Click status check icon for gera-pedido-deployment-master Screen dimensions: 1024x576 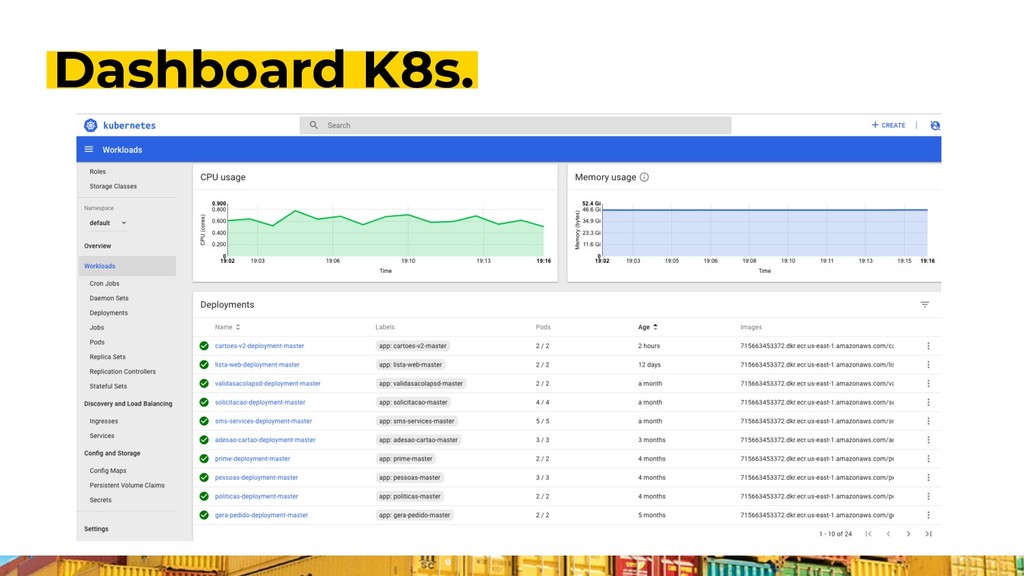click(x=204, y=515)
